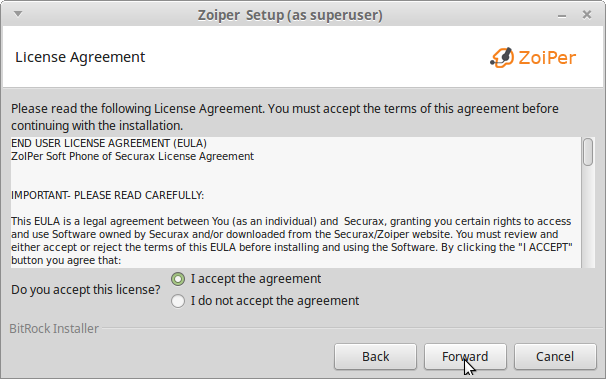Click the 'This EULA is a legal agreement' paragraph

click(x=292, y=241)
